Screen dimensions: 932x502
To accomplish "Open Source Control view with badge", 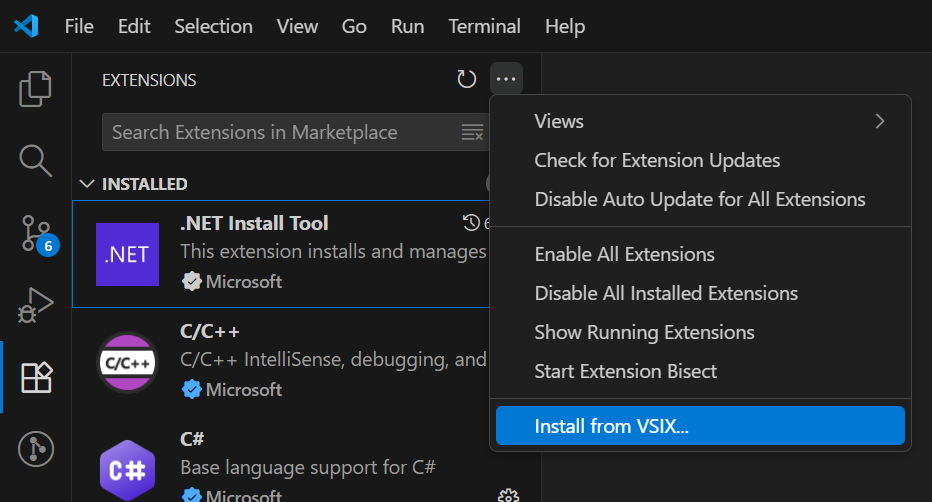I will [36, 233].
